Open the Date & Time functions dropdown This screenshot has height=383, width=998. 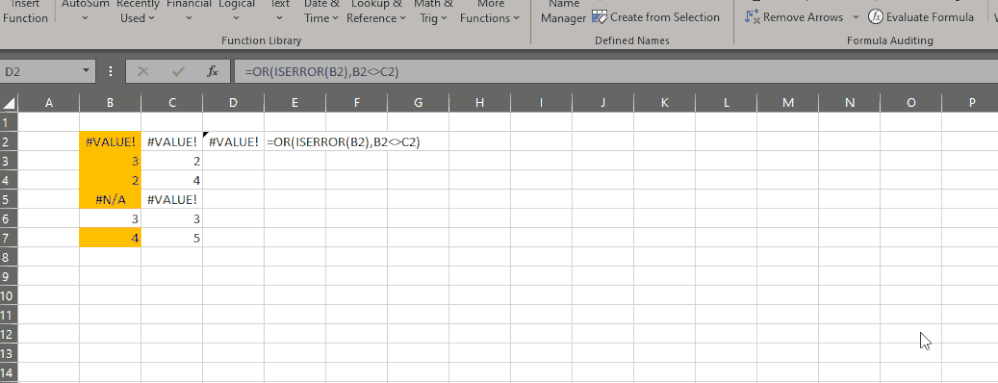tap(321, 11)
